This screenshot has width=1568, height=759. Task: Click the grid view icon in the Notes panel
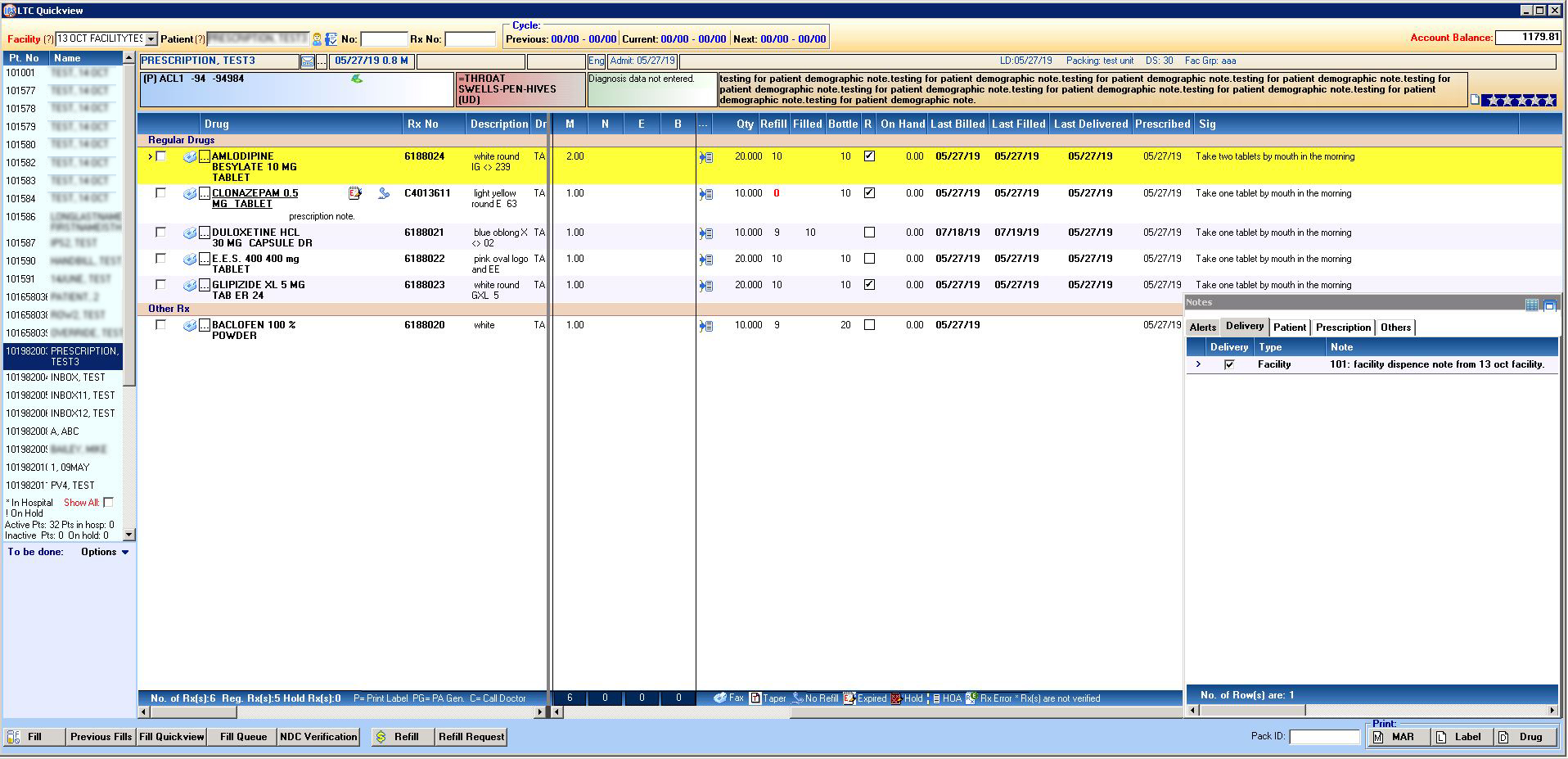tap(1532, 305)
